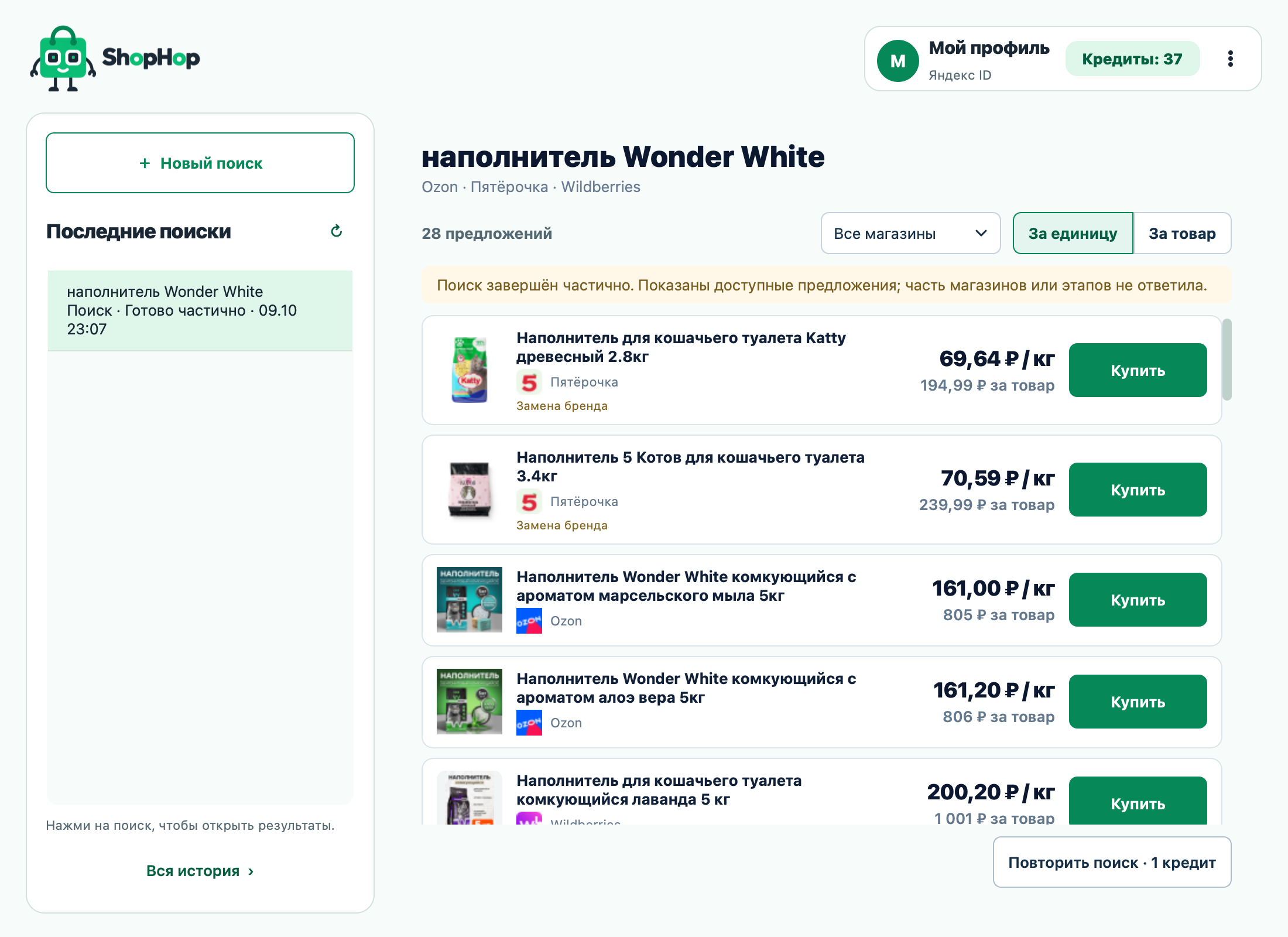Click the green M profile avatar

[898, 60]
